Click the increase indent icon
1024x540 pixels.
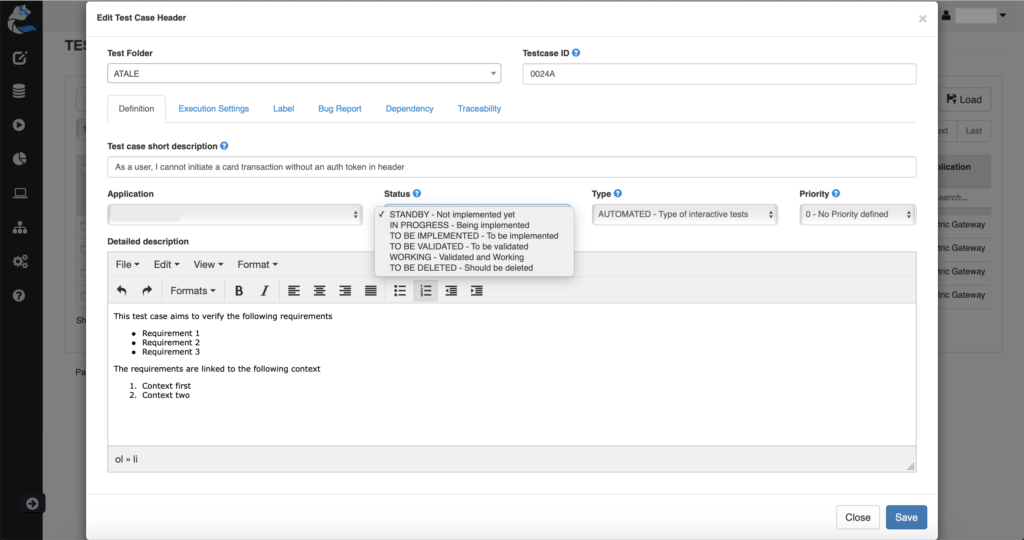point(477,291)
